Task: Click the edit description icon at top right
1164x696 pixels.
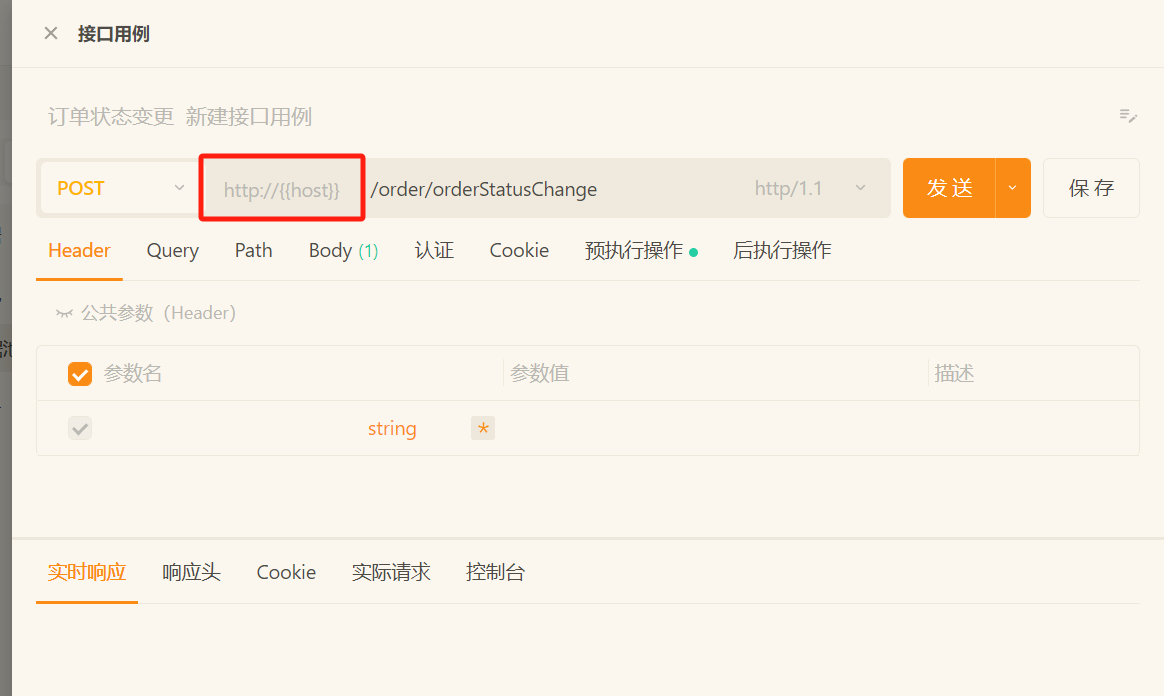Action: pyautogui.click(x=1128, y=116)
